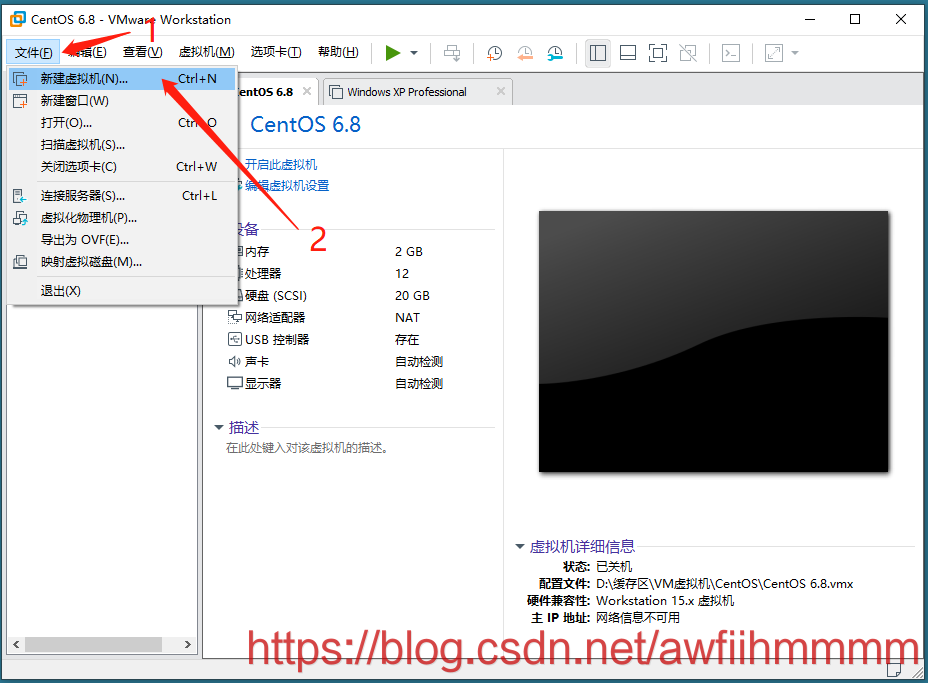928x683 pixels.
Task: Revert to previous snapshot icon
Action: (x=524, y=53)
